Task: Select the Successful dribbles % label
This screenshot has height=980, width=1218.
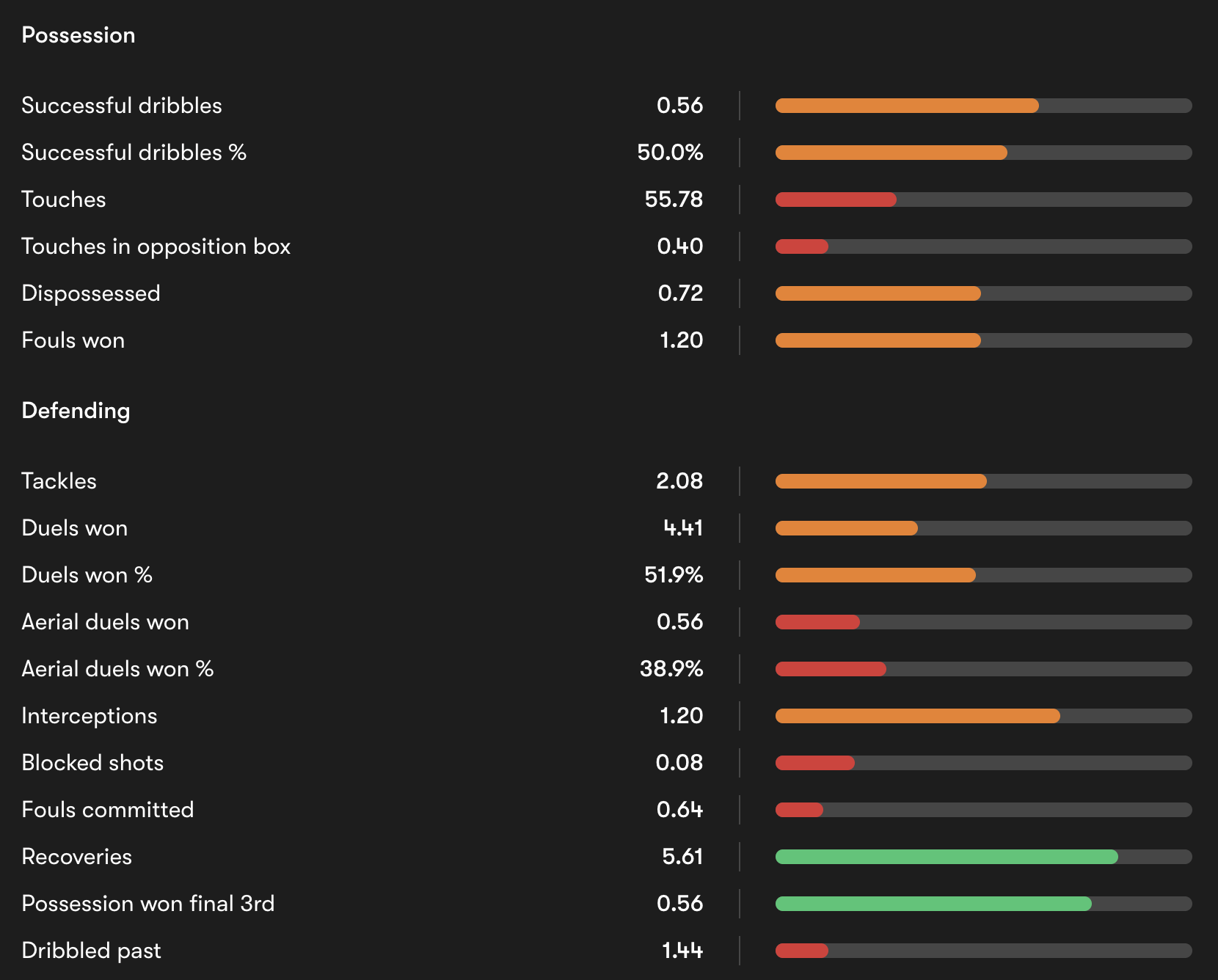Action: point(134,153)
